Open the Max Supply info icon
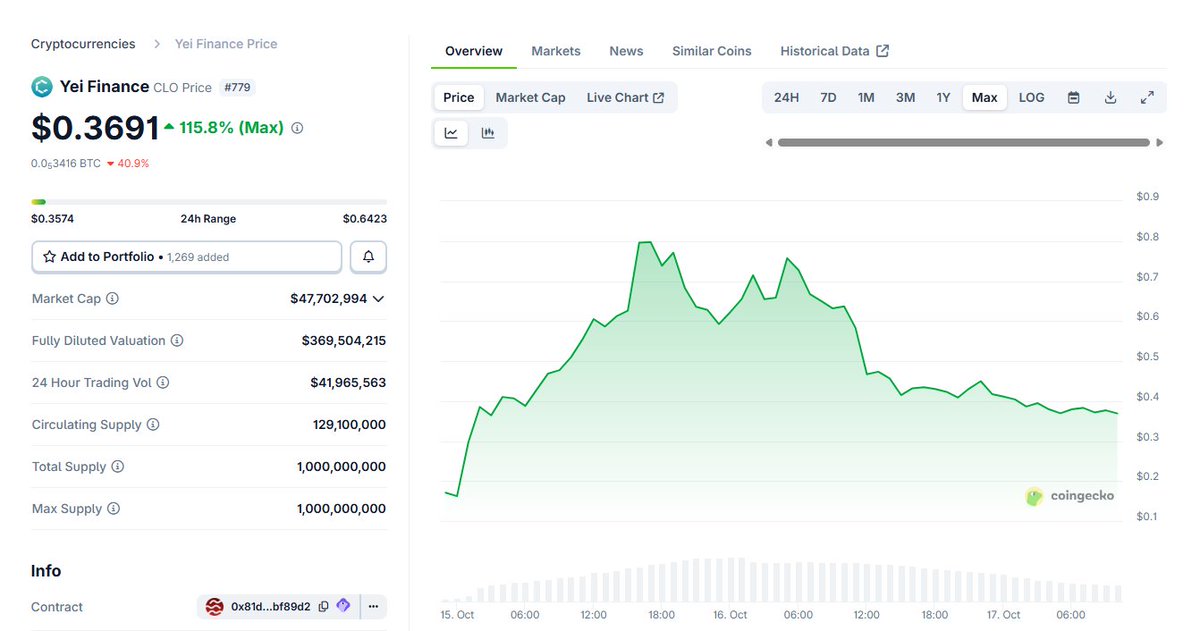 pos(113,509)
